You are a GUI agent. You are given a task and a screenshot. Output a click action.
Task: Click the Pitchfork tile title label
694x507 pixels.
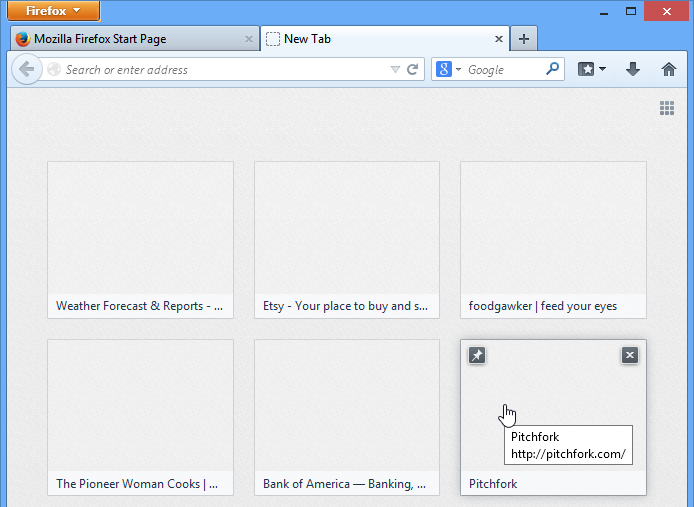point(493,484)
